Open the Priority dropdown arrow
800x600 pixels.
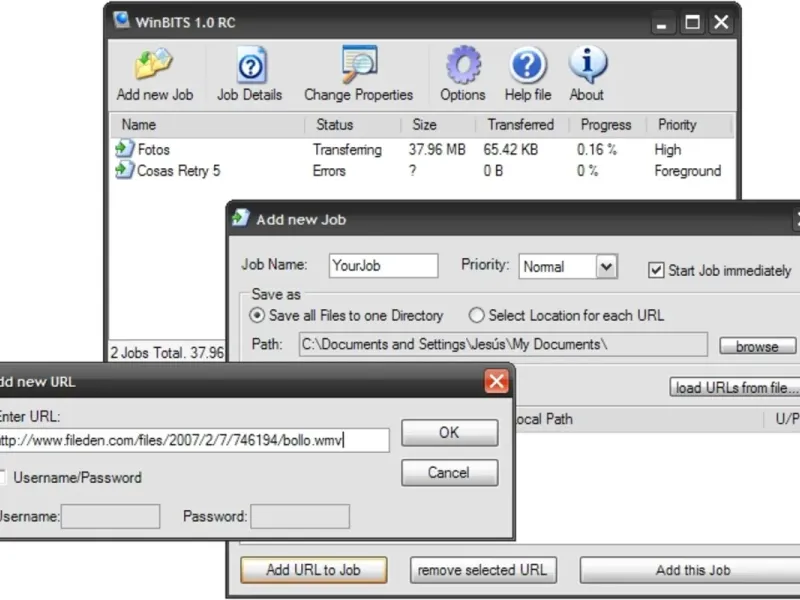(x=607, y=266)
